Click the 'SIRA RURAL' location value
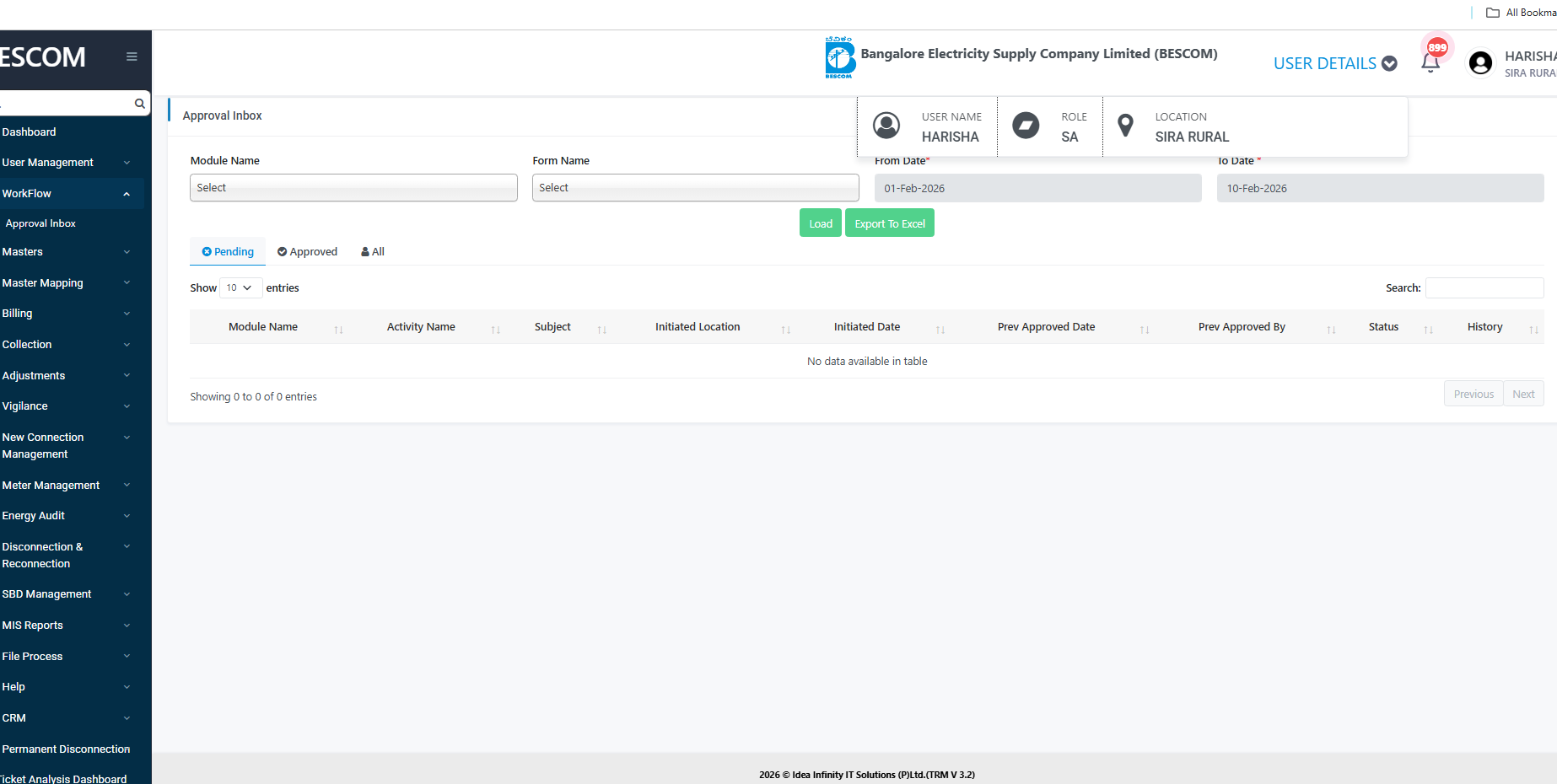Viewport: 1557px width, 784px height. (1192, 137)
